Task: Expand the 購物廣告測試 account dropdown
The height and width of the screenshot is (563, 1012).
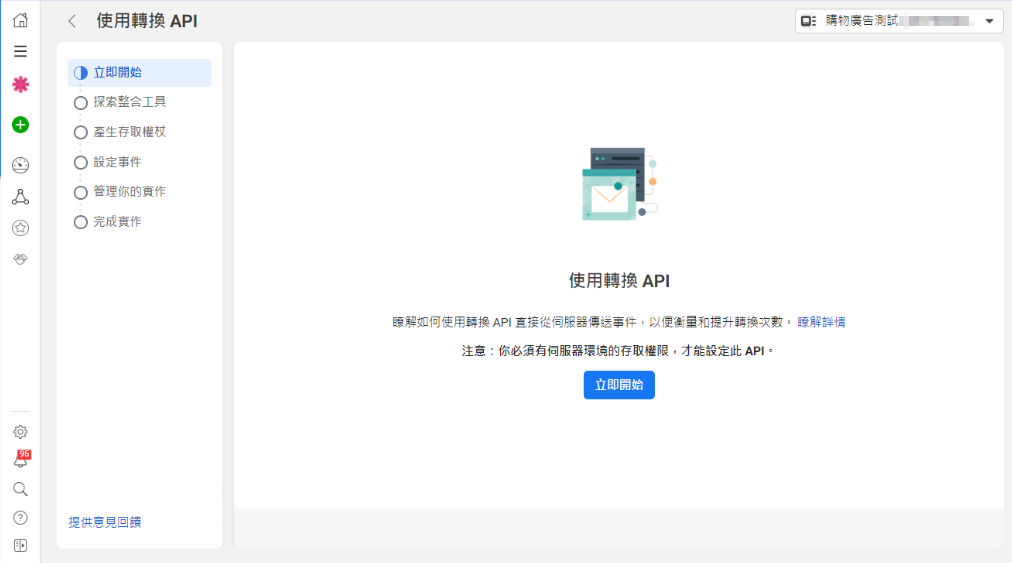Action: [x=898, y=21]
